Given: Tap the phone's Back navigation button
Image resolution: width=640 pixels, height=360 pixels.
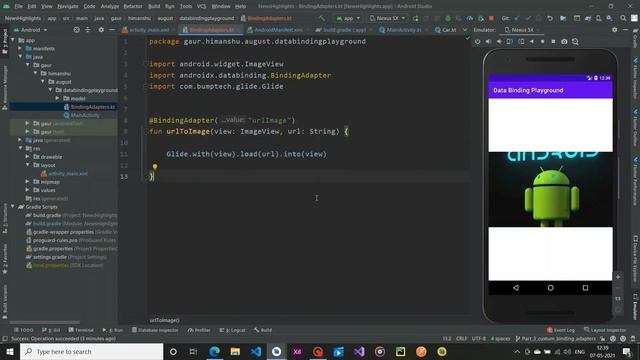Looking at the screenshot, I should [x=516, y=288].
